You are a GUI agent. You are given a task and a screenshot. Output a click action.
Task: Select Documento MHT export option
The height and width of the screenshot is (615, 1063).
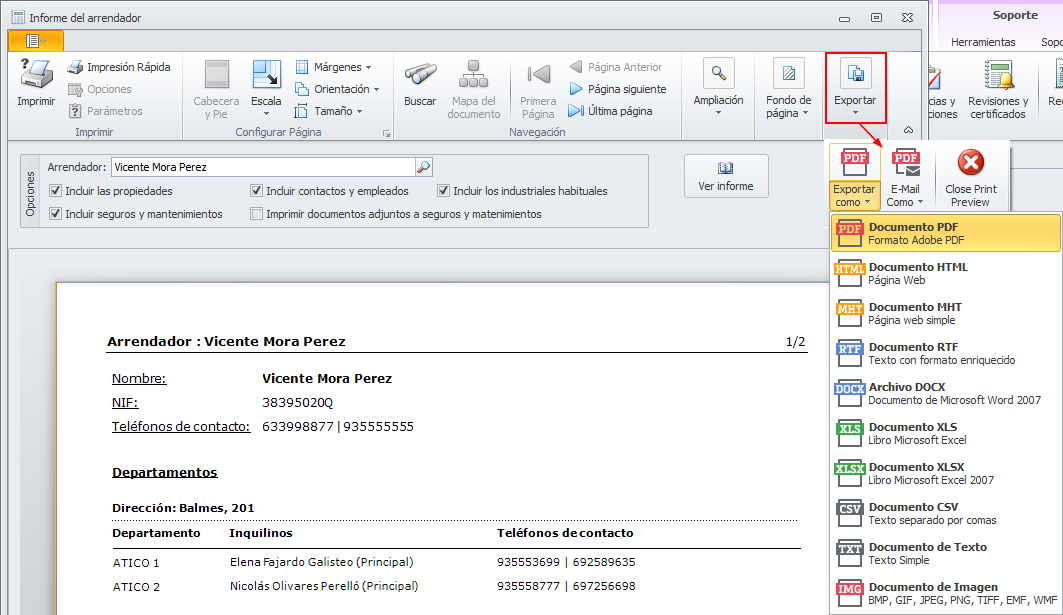[946, 313]
